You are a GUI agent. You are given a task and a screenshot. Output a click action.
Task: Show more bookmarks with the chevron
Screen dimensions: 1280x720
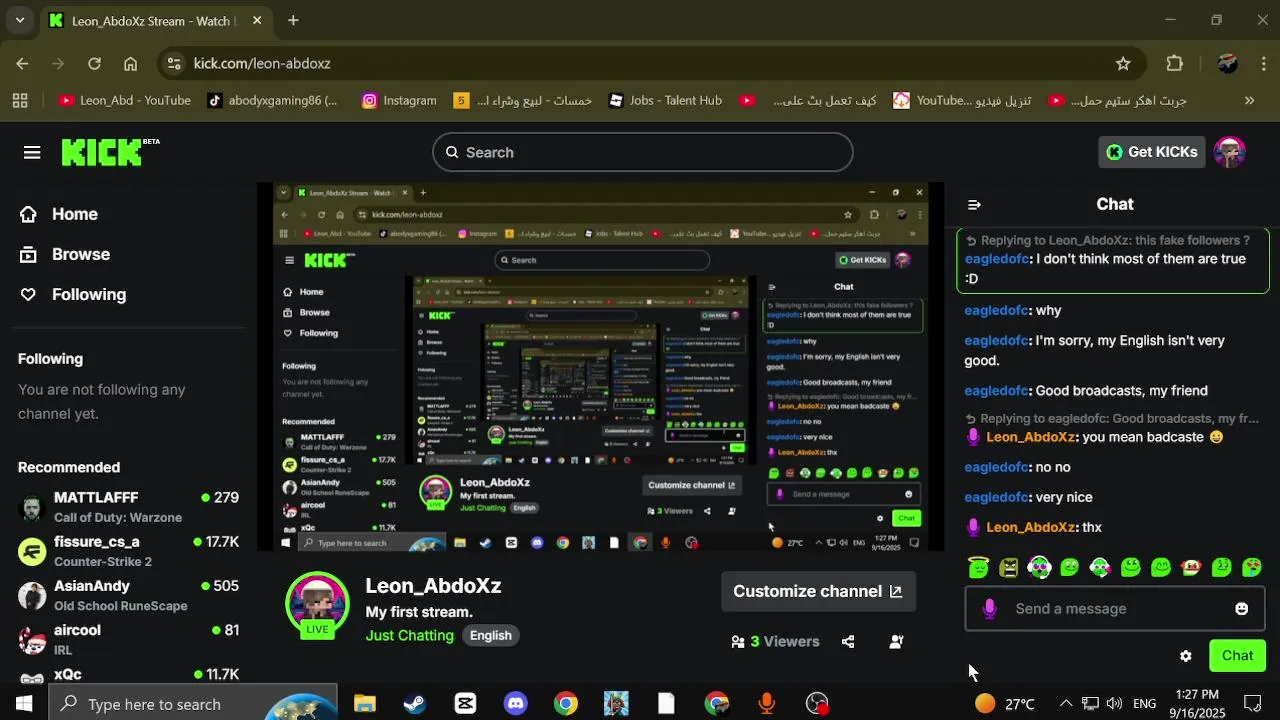tap(1249, 100)
